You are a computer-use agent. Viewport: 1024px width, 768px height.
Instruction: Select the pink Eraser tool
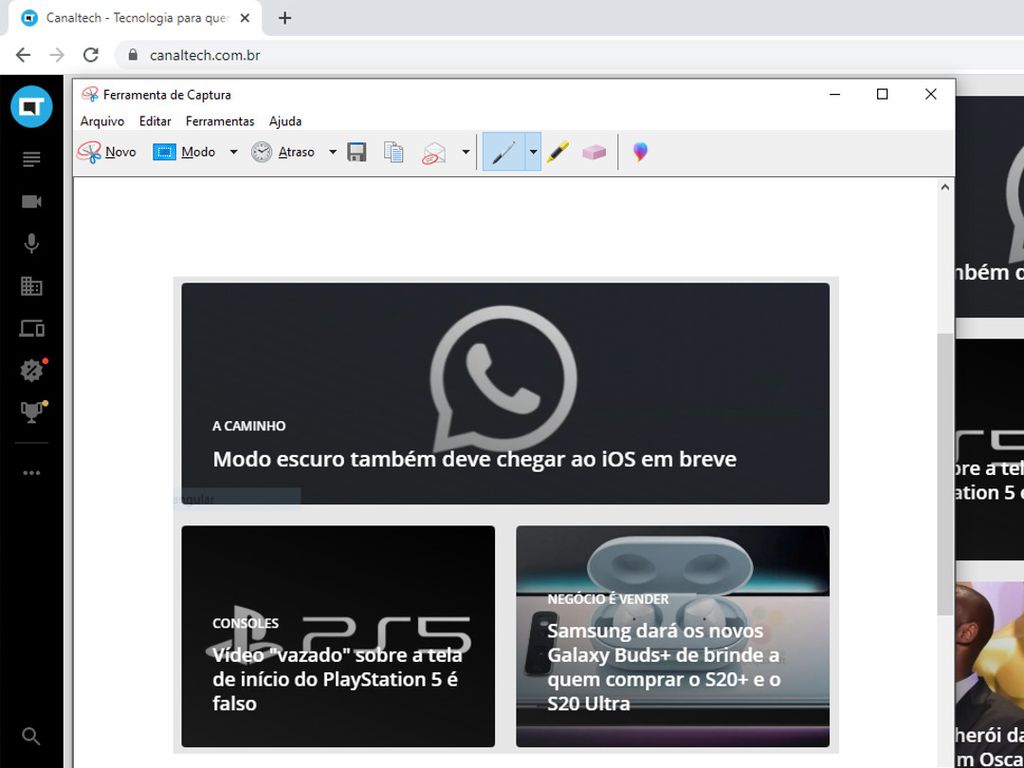click(594, 152)
